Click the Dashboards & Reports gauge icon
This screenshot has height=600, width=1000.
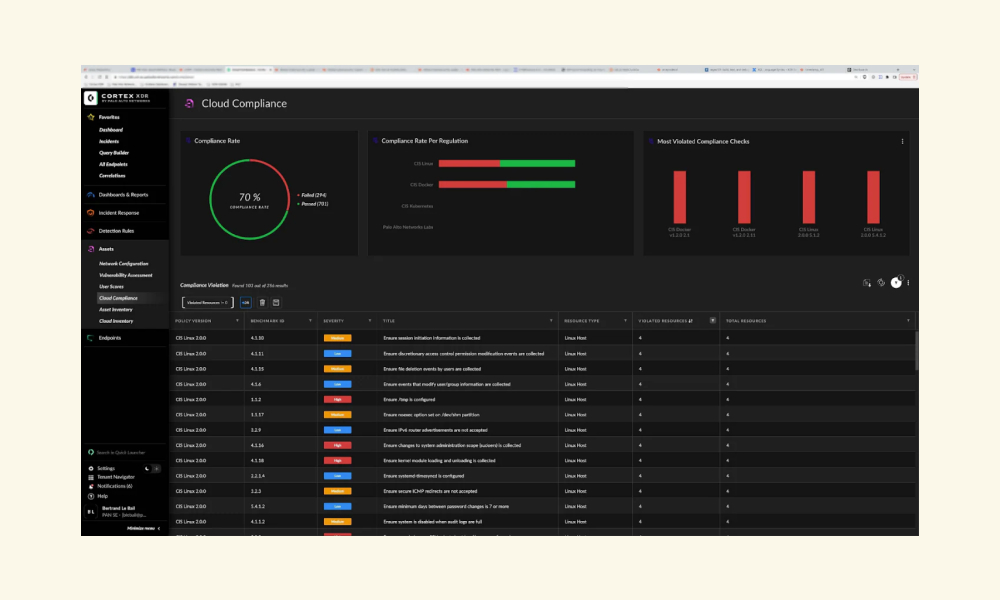tap(91, 194)
